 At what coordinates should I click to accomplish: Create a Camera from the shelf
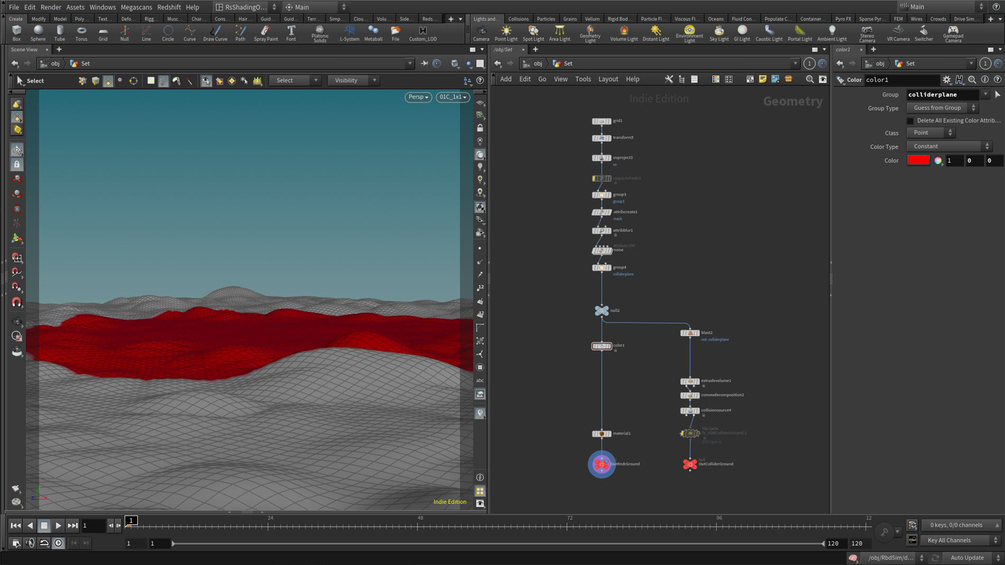481,33
